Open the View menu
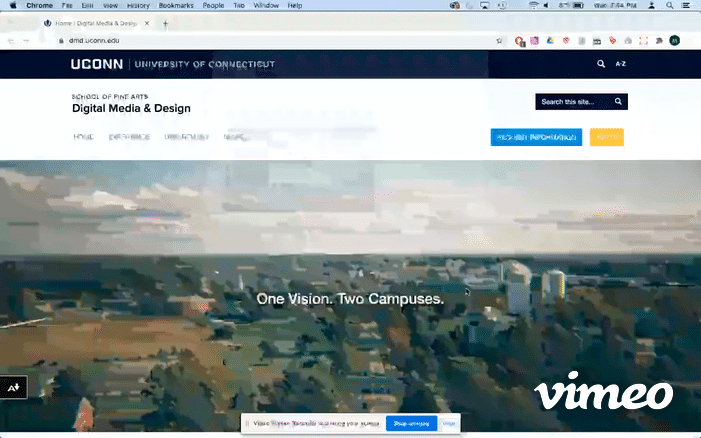 tap(110, 5)
